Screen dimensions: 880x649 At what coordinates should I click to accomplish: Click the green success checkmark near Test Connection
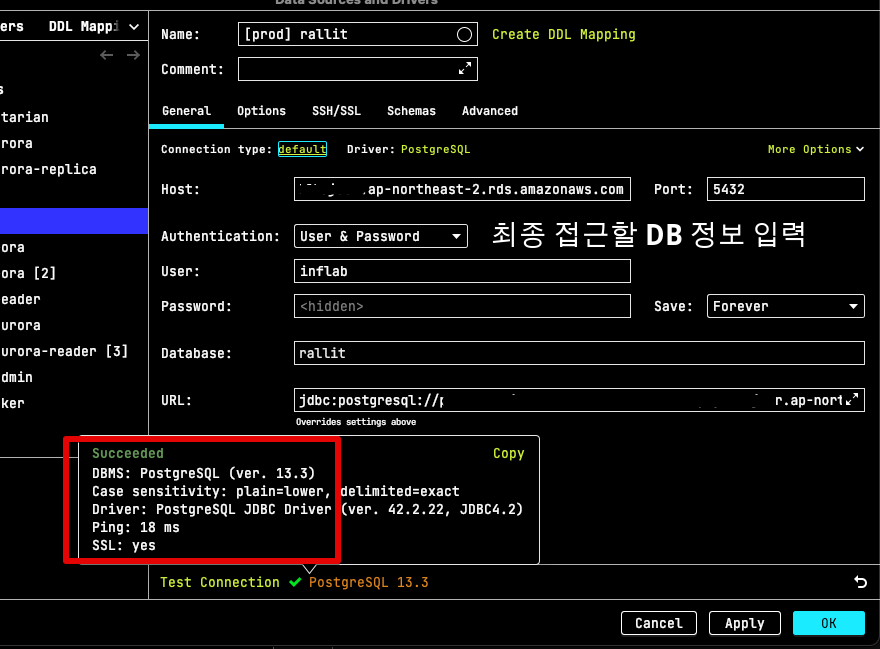[x=295, y=582]
